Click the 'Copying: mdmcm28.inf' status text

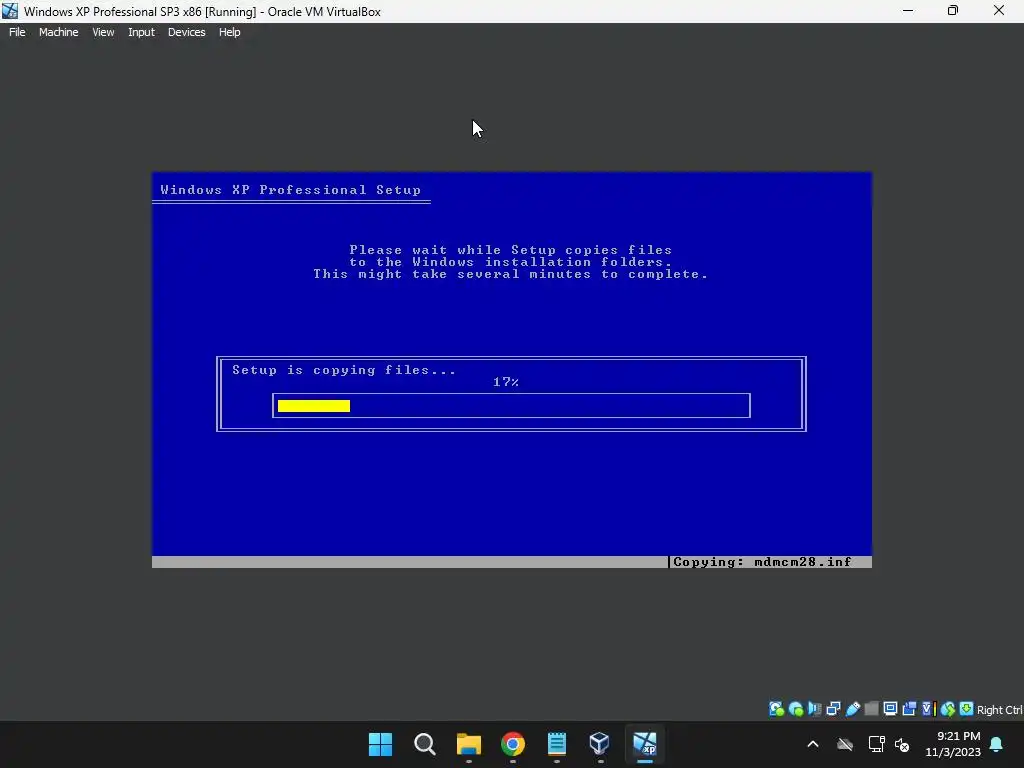(x=762, y=562)
